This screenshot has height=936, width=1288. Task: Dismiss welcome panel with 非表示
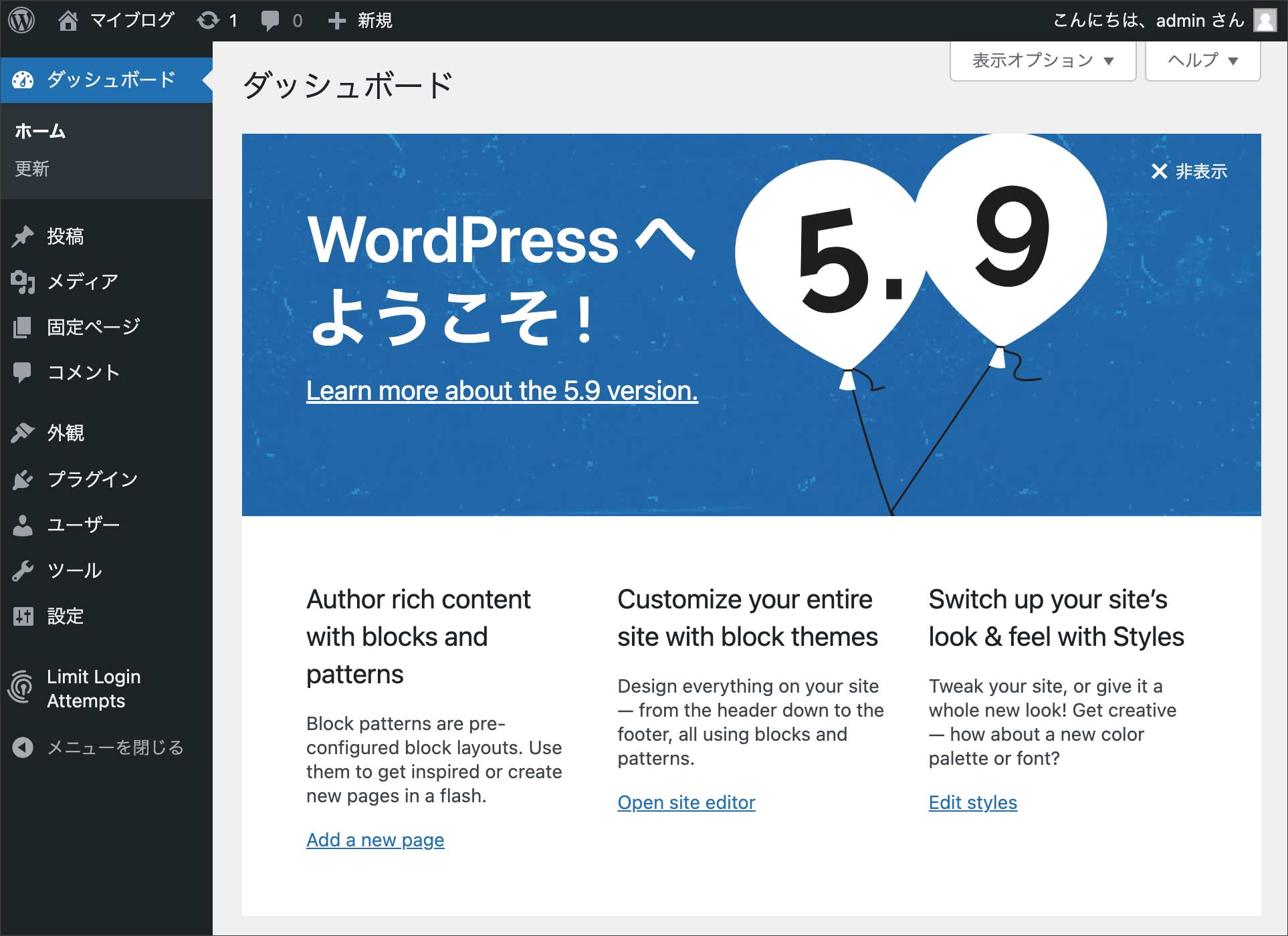(x=1189, y=171)
